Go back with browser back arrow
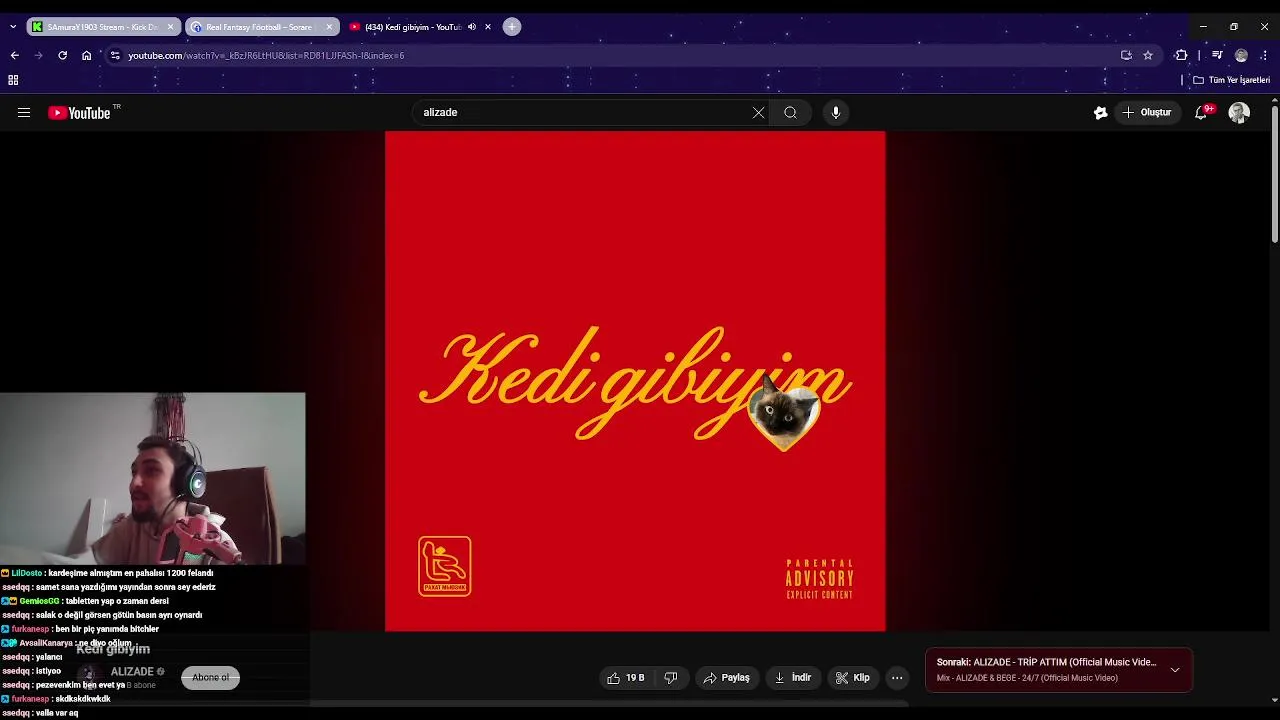 (14, 55)
